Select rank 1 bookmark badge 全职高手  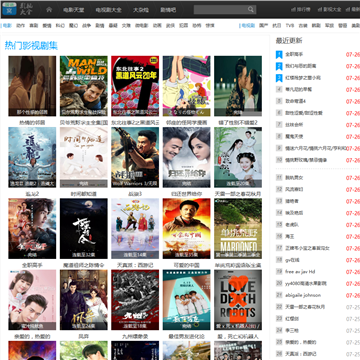click(279, 55)
